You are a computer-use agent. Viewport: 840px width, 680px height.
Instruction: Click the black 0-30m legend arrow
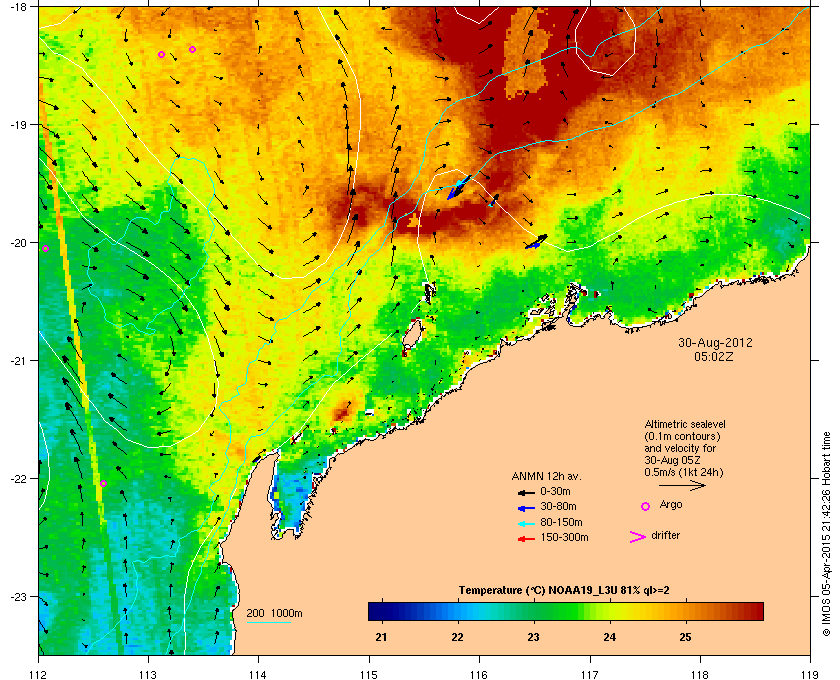[526, 492]
